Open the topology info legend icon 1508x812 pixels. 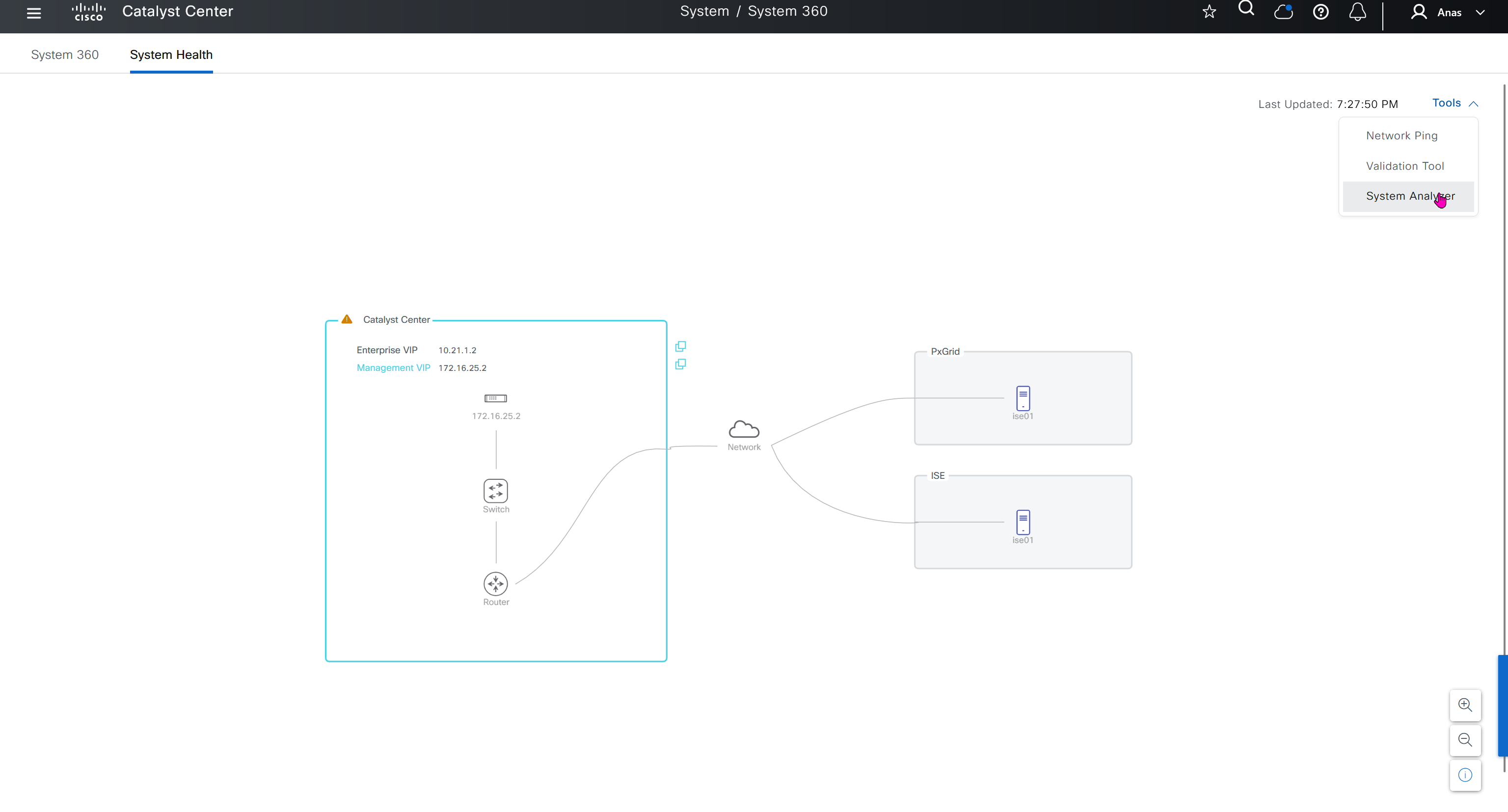click(1465, 775)
